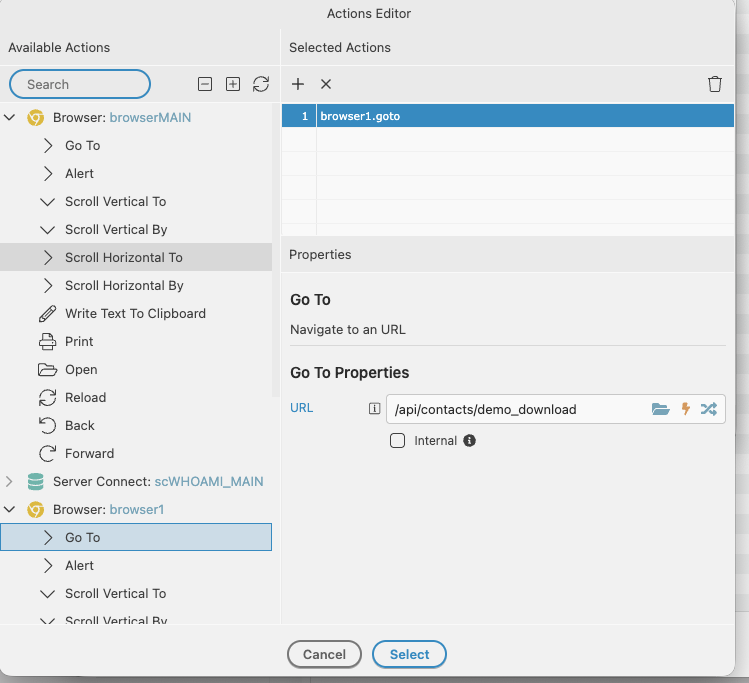
Task: Select the browser1.goto row in Selected Actions
Action: point(500,117)
